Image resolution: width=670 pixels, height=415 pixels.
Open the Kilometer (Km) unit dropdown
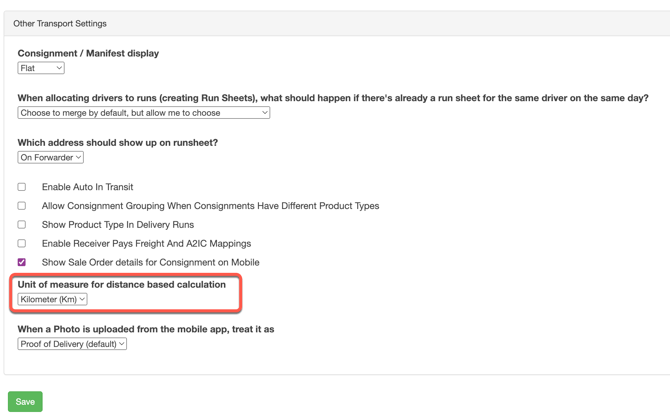[52, 299]
